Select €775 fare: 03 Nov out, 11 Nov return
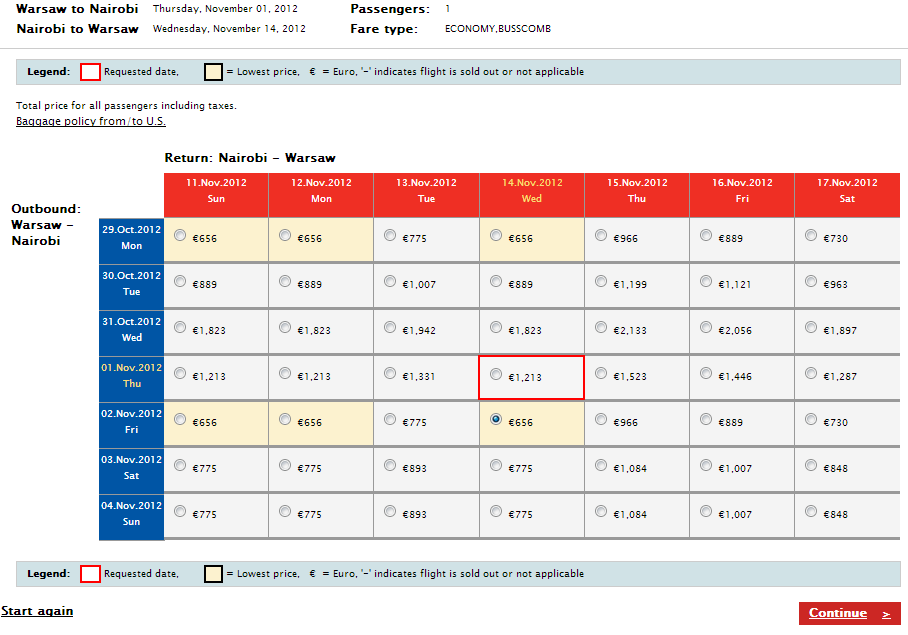The height and width of the screenshot is (635, 908). pos(180,465)
